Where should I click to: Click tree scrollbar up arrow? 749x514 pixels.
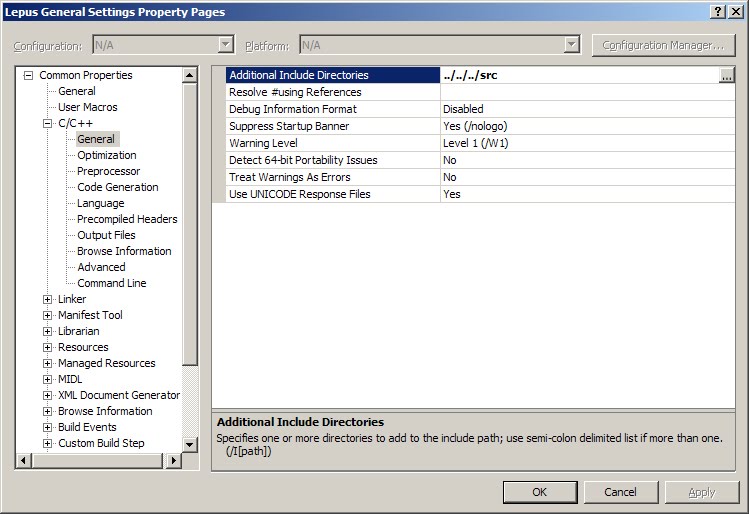(190, 75)
